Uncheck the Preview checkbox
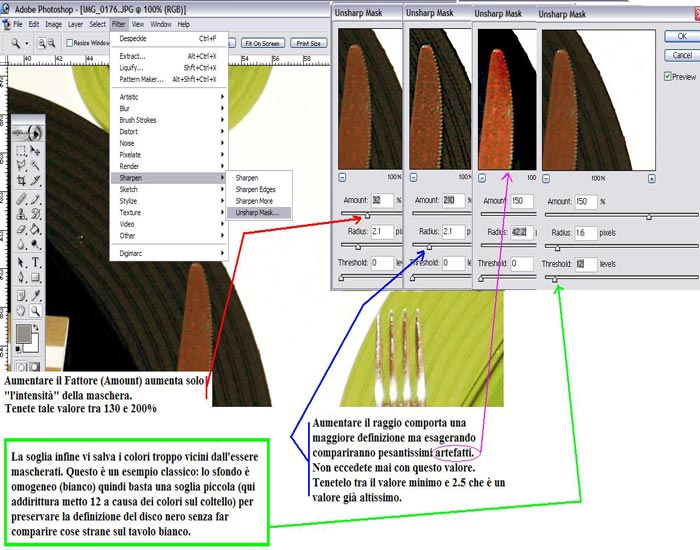The image size is (700, 550). point(667,76)
